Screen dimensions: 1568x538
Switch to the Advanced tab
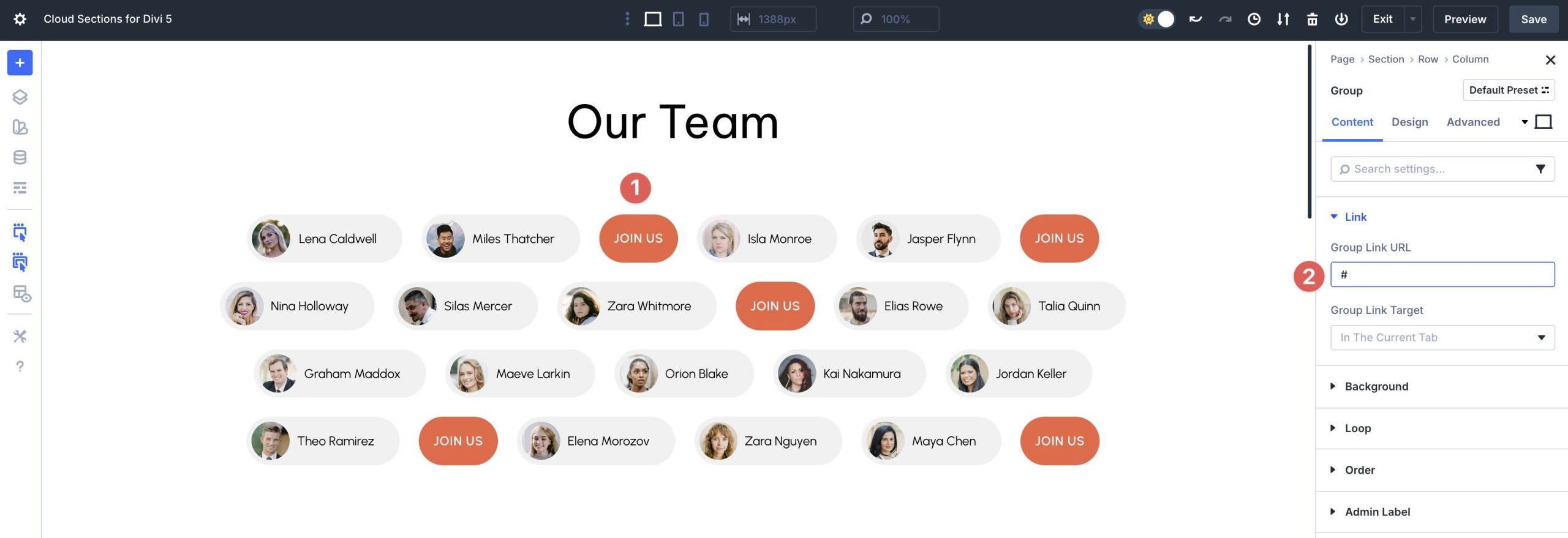pos(1472,122)
